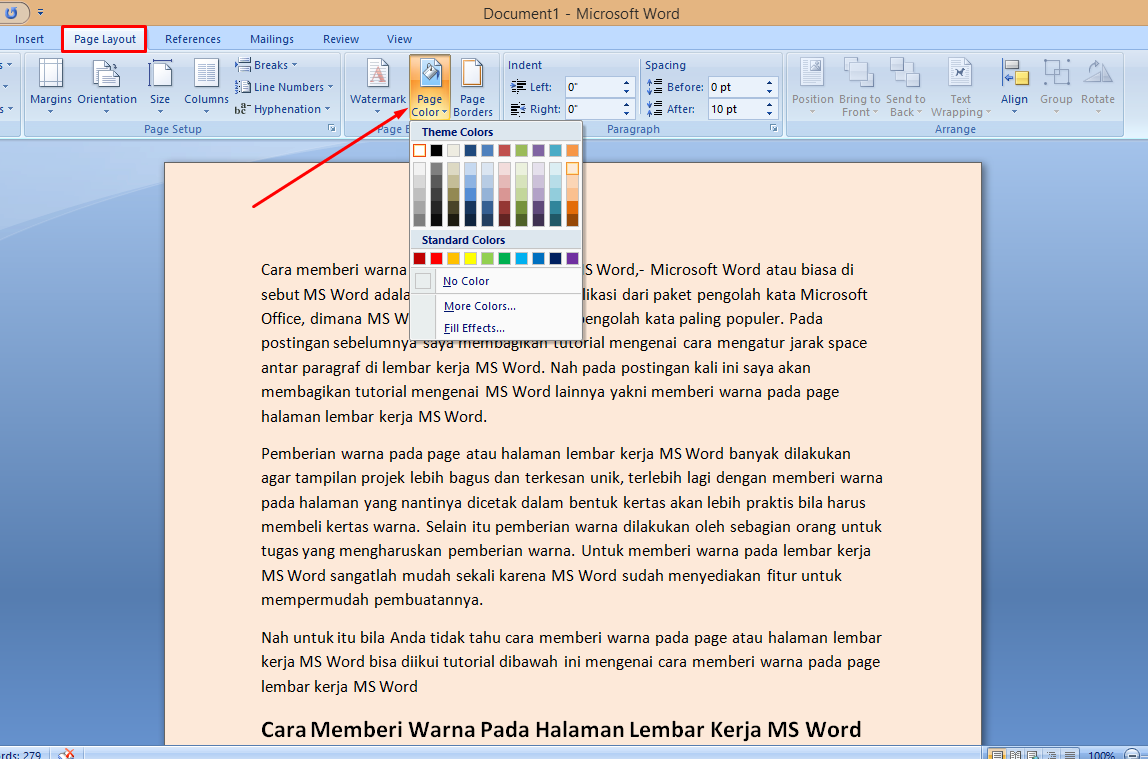Pick the white theme color swatch
This screenshot has height=759, width=1148.
pyautogui.click(x=420, y=151)
